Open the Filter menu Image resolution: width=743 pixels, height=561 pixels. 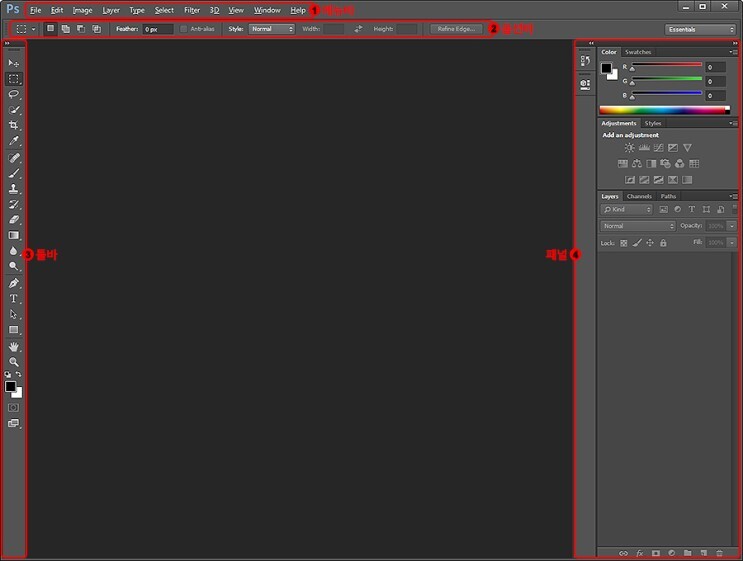pos(192,10)
